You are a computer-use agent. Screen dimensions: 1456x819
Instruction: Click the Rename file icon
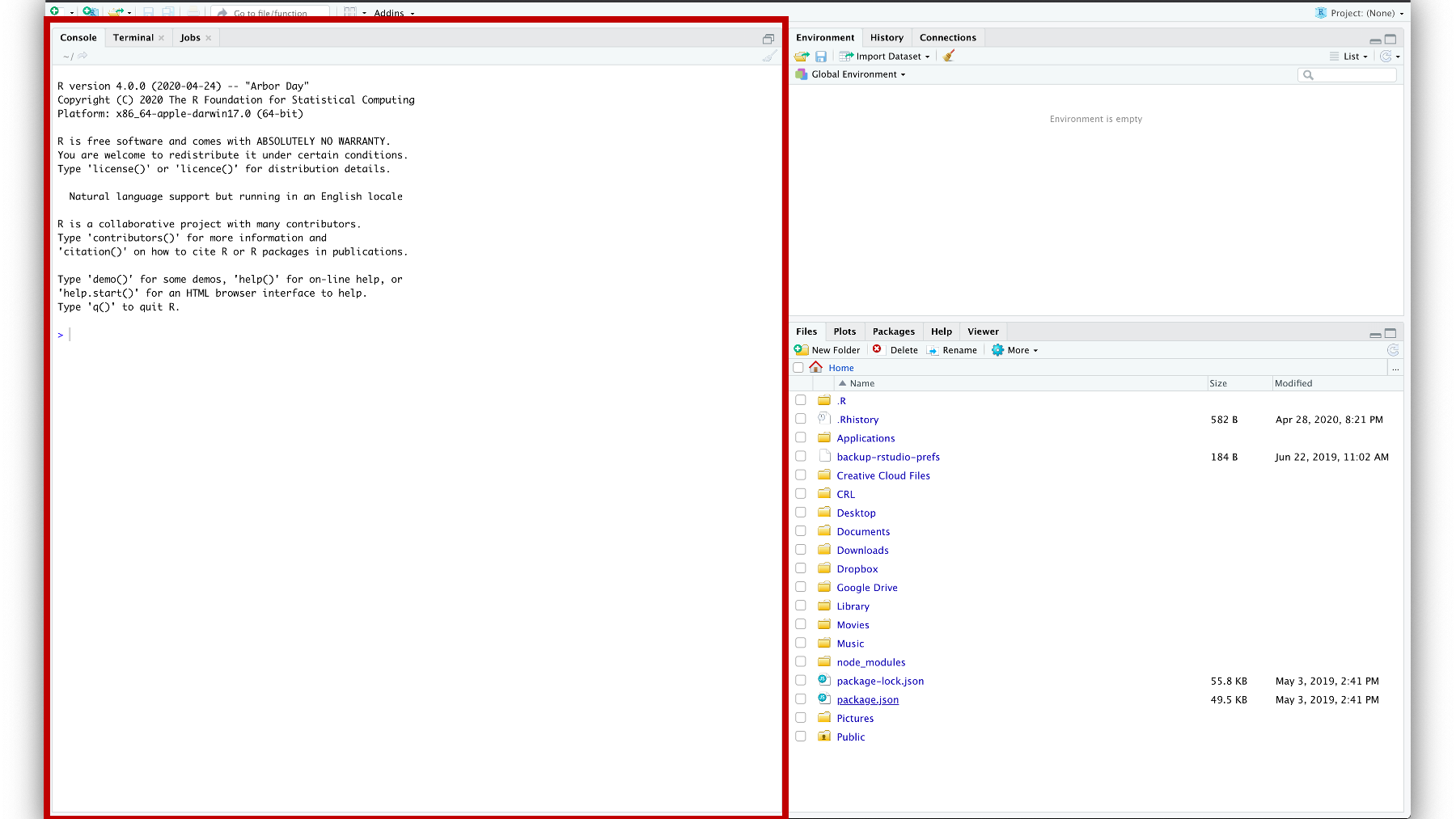tap(933, 350)
